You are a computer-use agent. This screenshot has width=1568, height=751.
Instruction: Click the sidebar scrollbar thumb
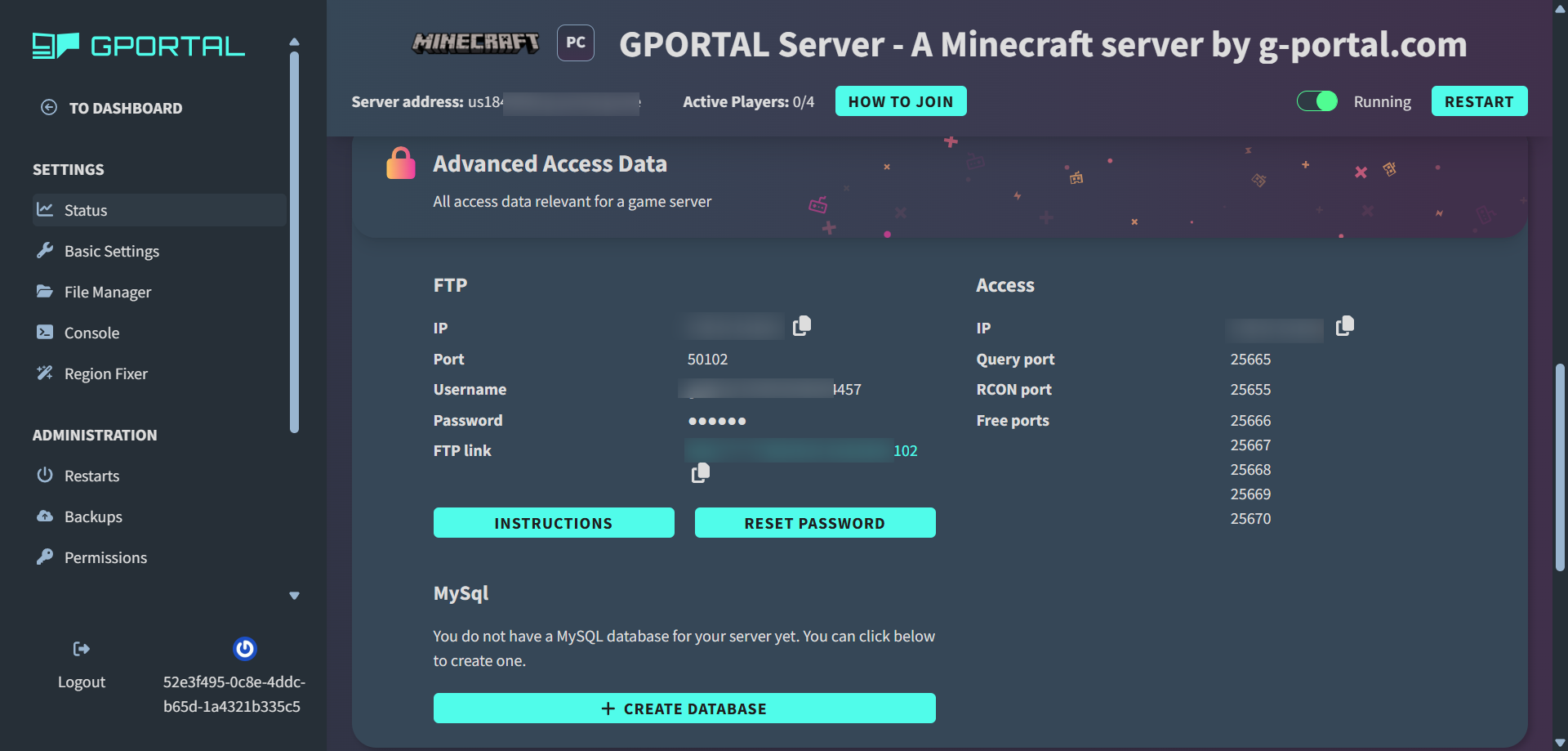pos(294,243)
